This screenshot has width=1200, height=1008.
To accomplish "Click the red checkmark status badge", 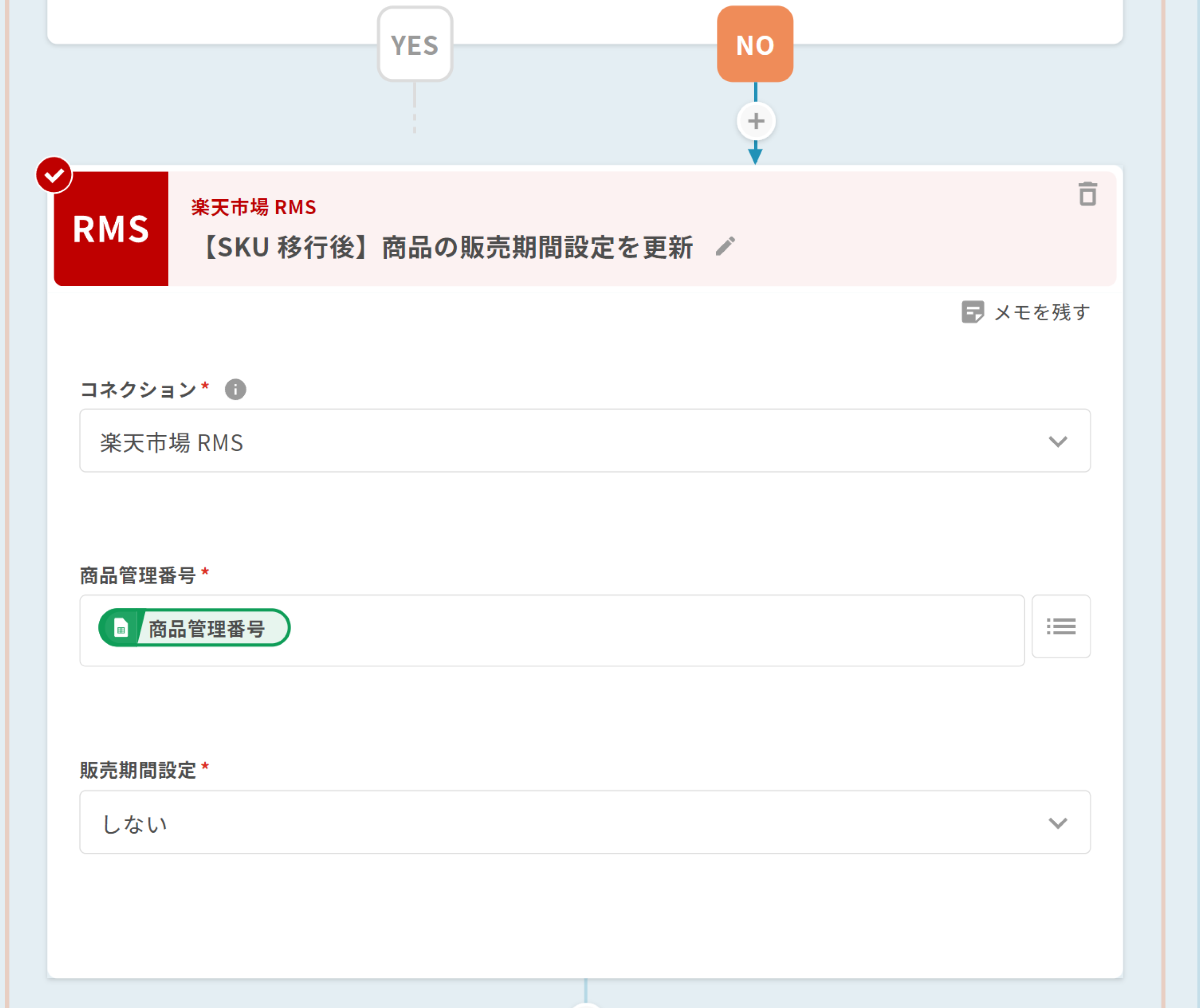I will pyautogui.click(x=54, y=175).
